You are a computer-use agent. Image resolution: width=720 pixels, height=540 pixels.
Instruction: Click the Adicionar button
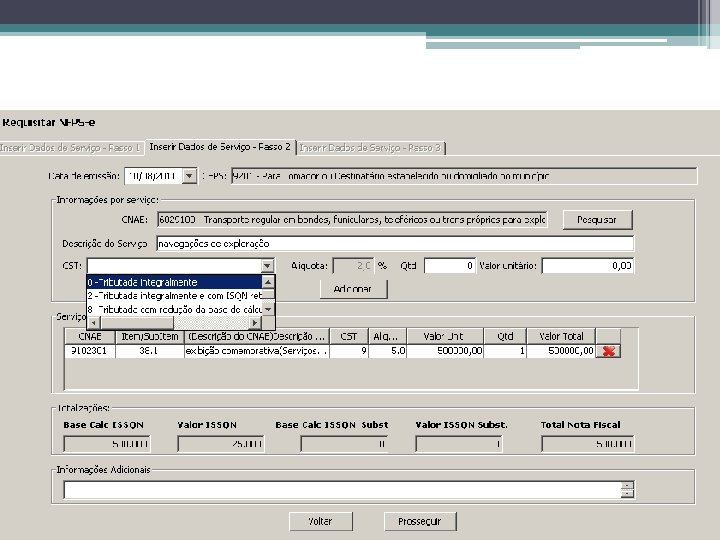click(x=353, y=289)
